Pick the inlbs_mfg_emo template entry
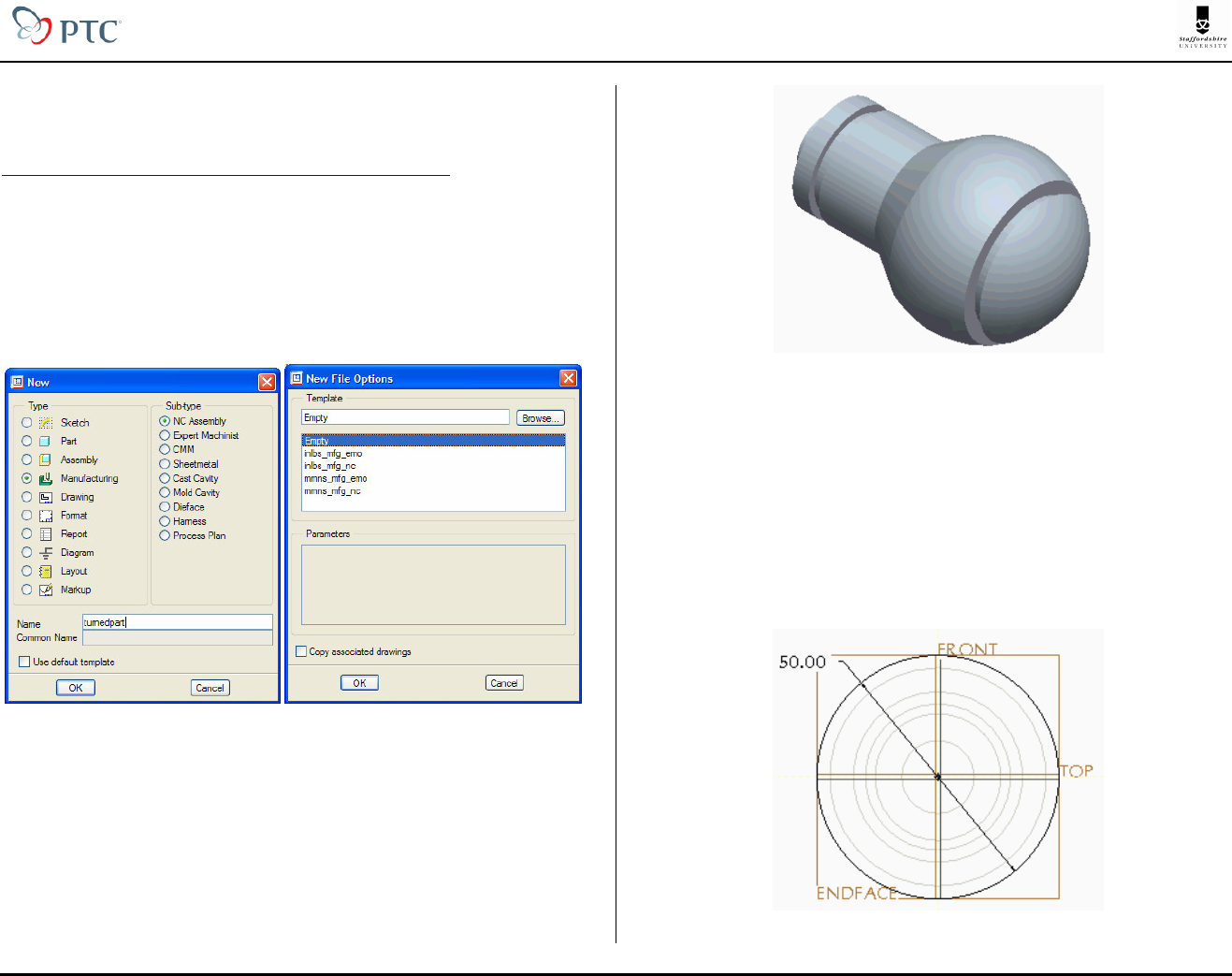The image size is (1232, 976). coord(333,454)
